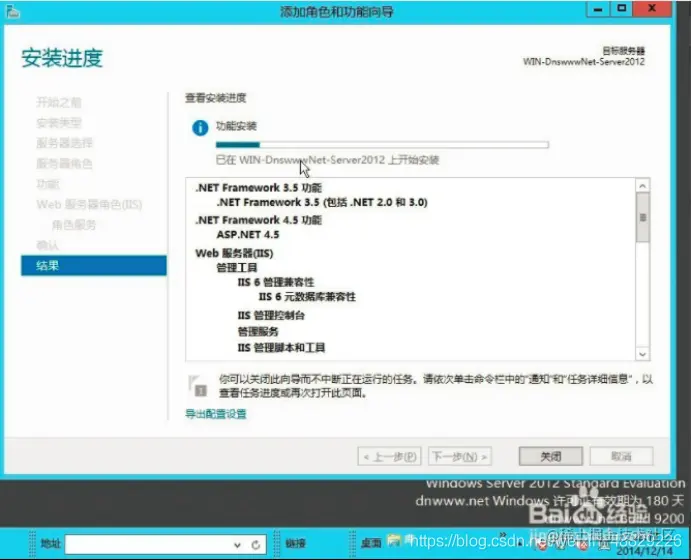Click the 管理工具 row in the list
The height and width of the screenshot is (560, 692).
pos(237,267)
